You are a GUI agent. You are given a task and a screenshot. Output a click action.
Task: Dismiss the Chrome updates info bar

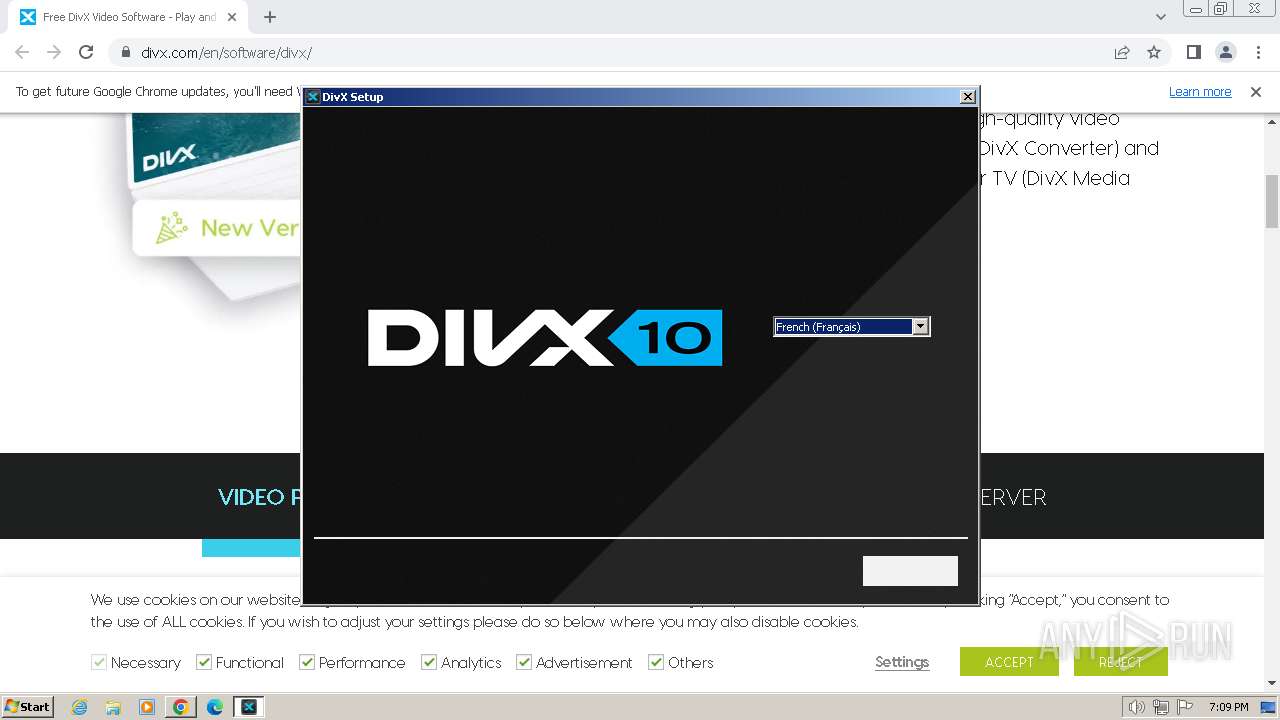click(1256, 91)
